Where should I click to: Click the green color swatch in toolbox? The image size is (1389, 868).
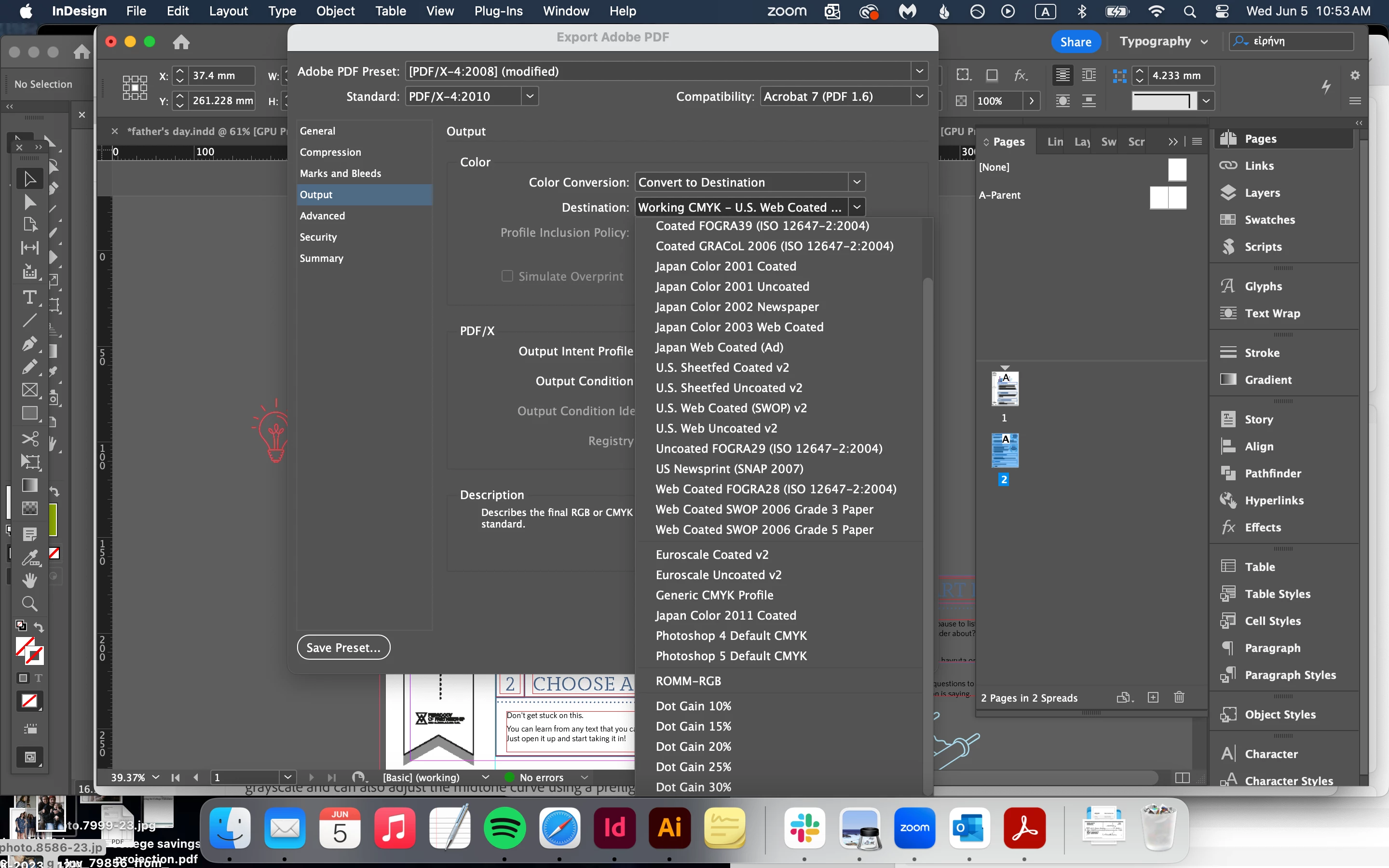click(53, 519)
